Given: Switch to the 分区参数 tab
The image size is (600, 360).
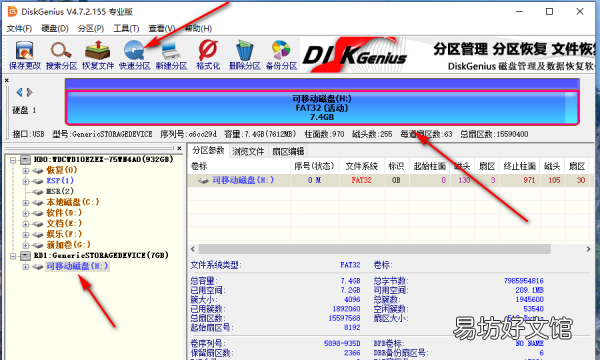Looking at the screenshot, I should point(208,150).
